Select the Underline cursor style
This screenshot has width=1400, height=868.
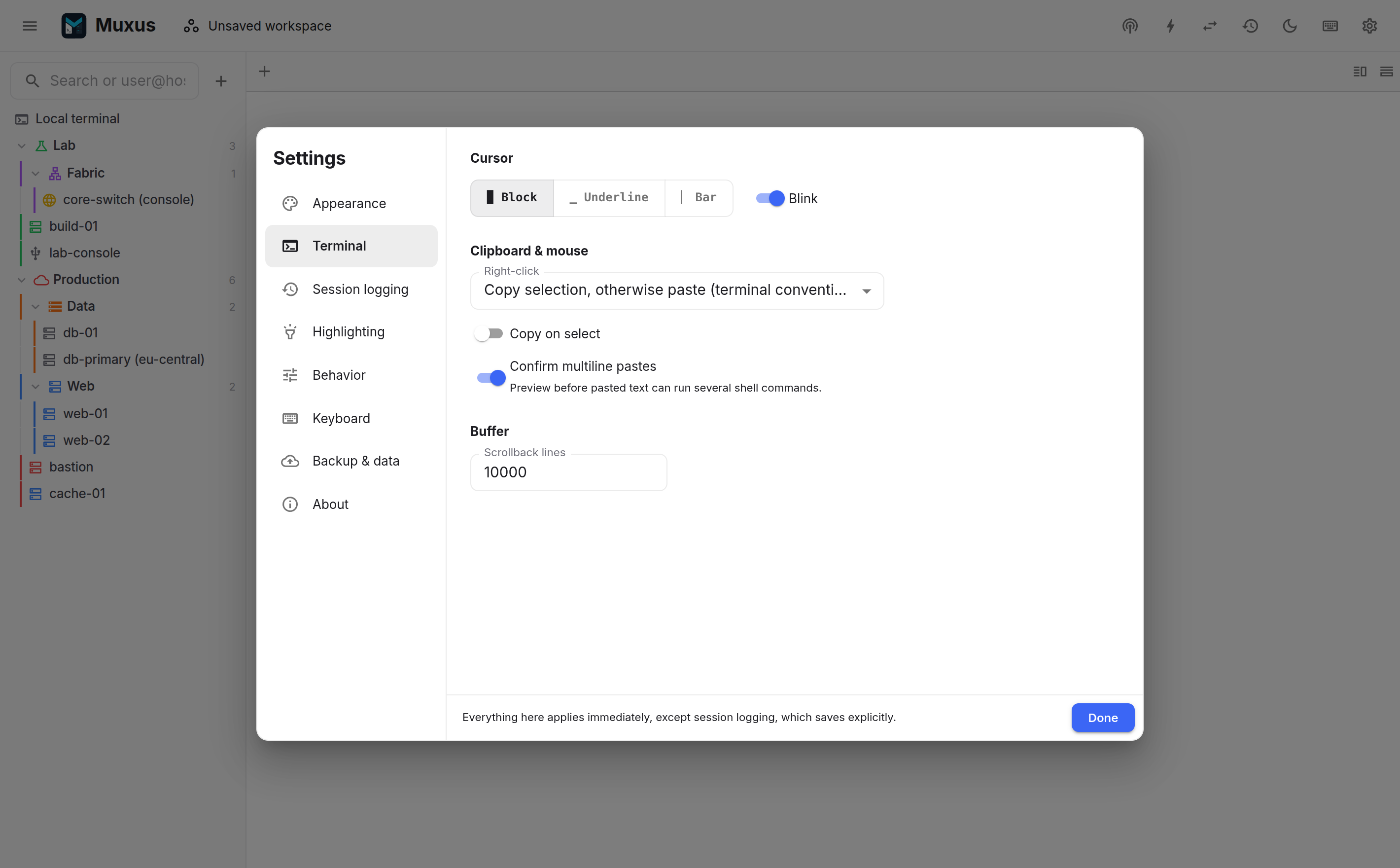(609, 198)
